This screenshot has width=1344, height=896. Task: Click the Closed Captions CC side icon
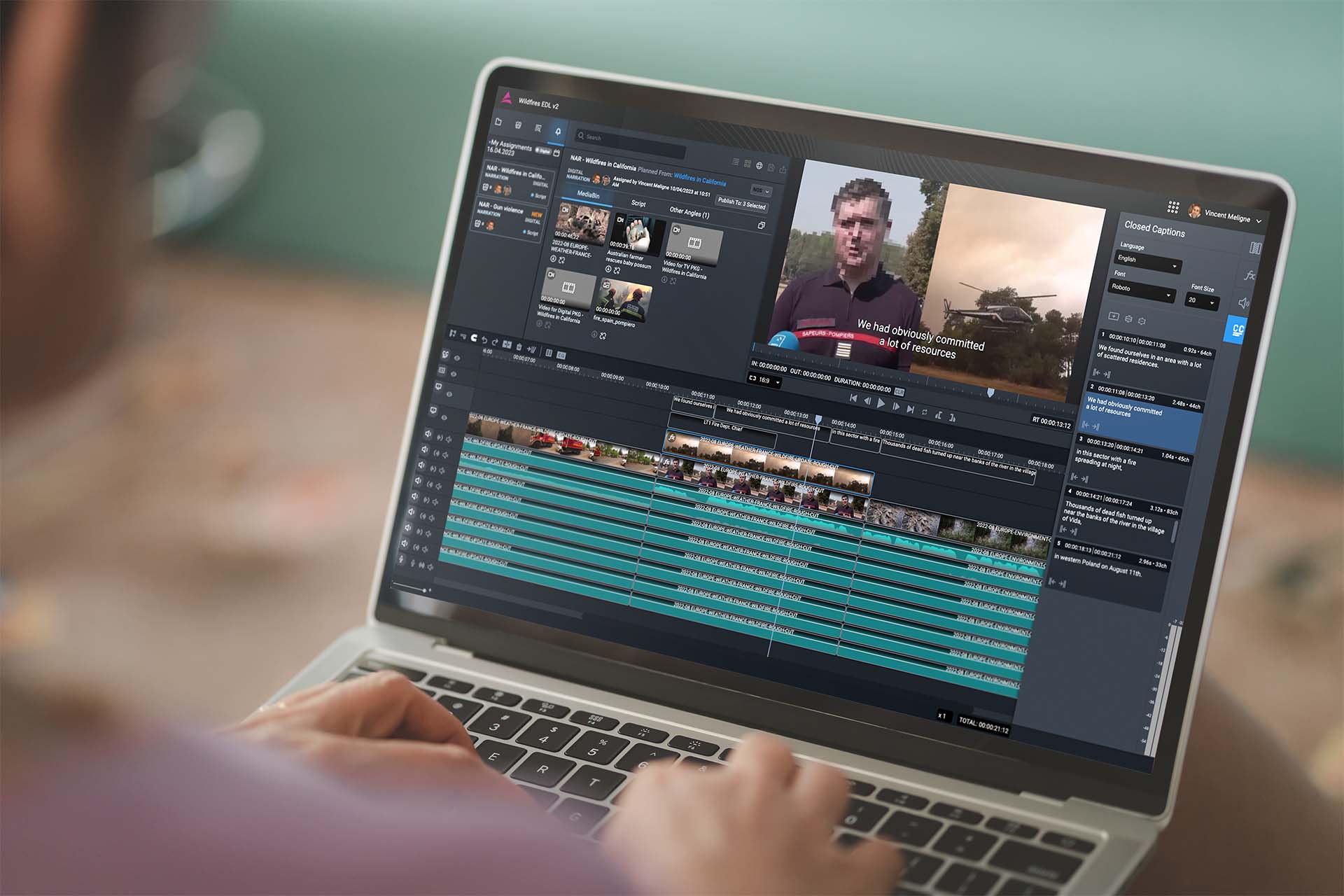pyautogui.click(x=1237, y=330)
